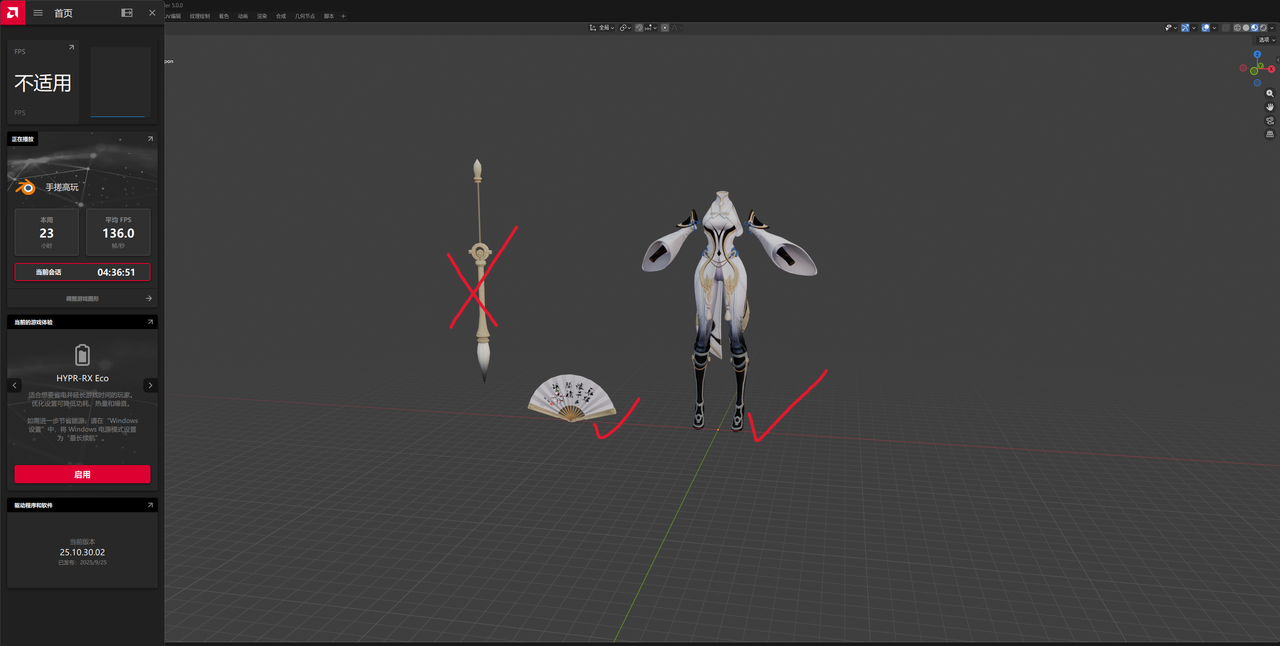The image size is (1280, 646).
Task: Toggle the show gizmo button
Action: coord(1185,28)
